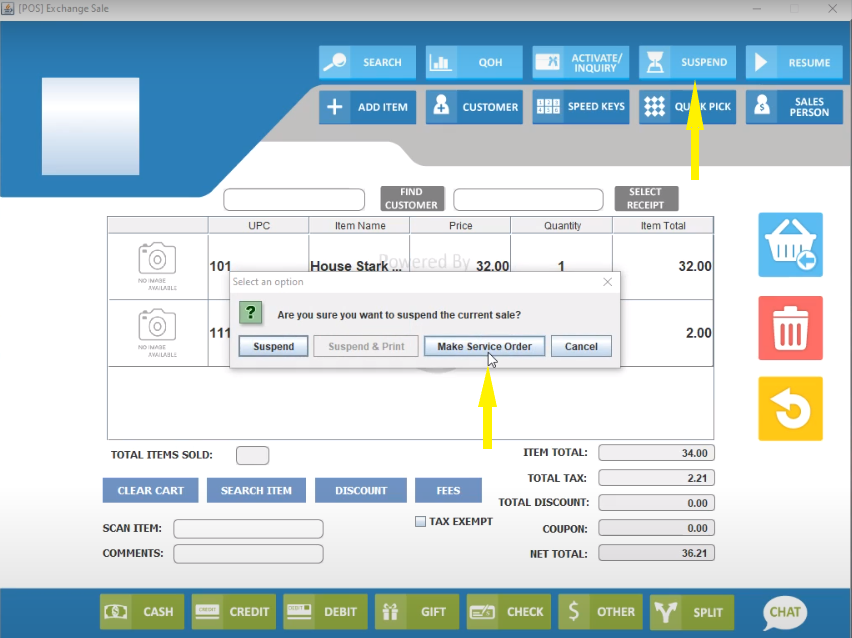Screen dimensions: 852x638
Task: Click the Price column header
Action: click(x=460, y=226)
